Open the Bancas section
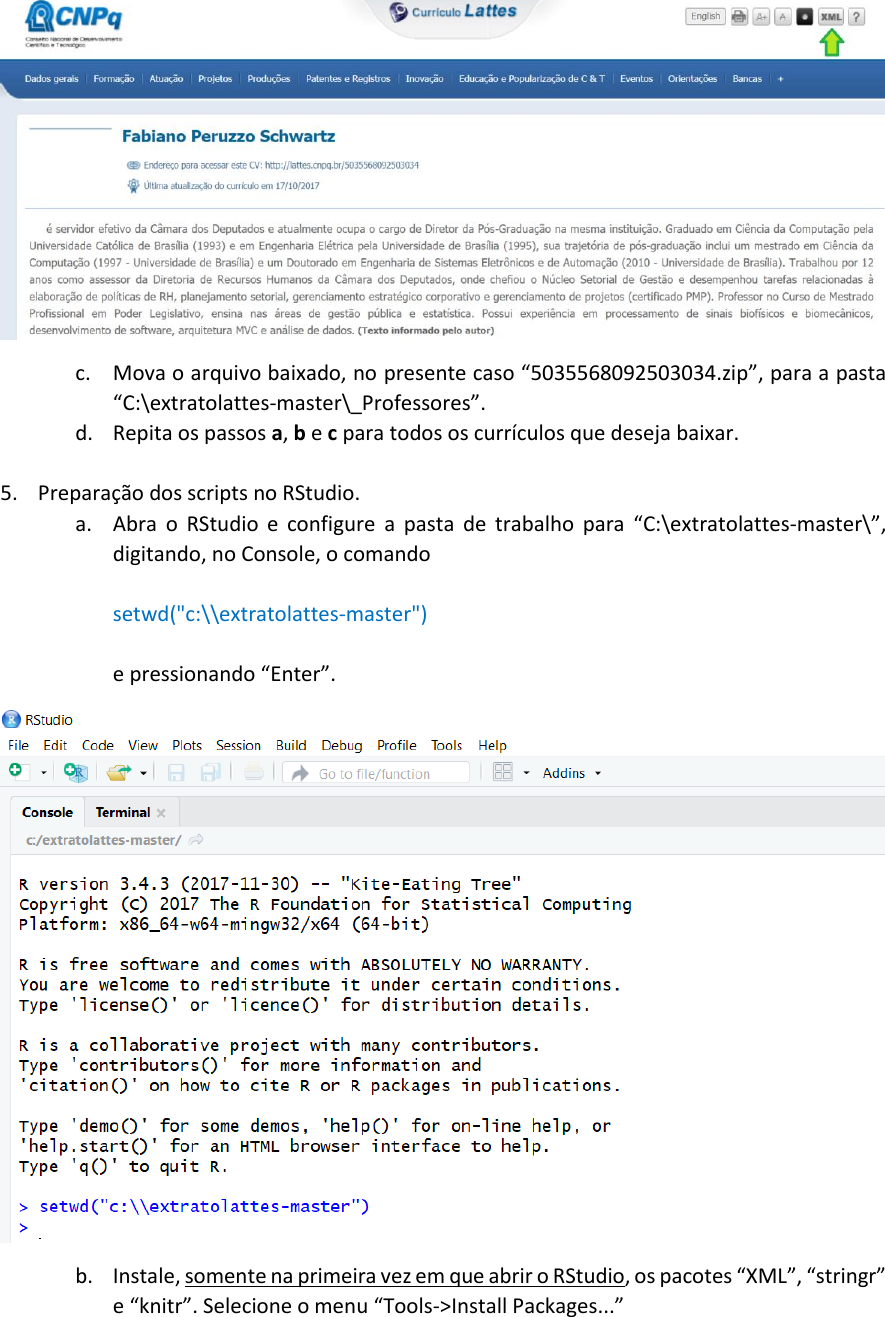This screenshot has height=1317, width=885. pyautogui.click(x=747, y=79)
